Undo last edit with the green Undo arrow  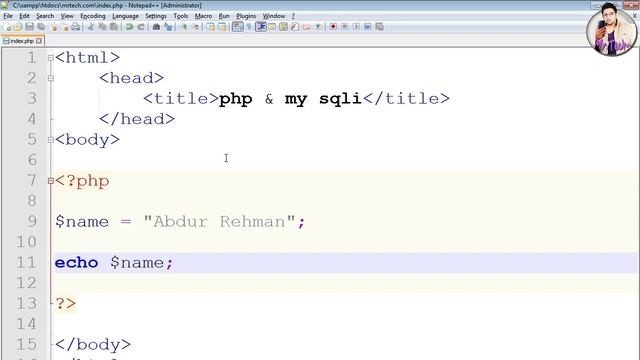(x=129, y=27)
